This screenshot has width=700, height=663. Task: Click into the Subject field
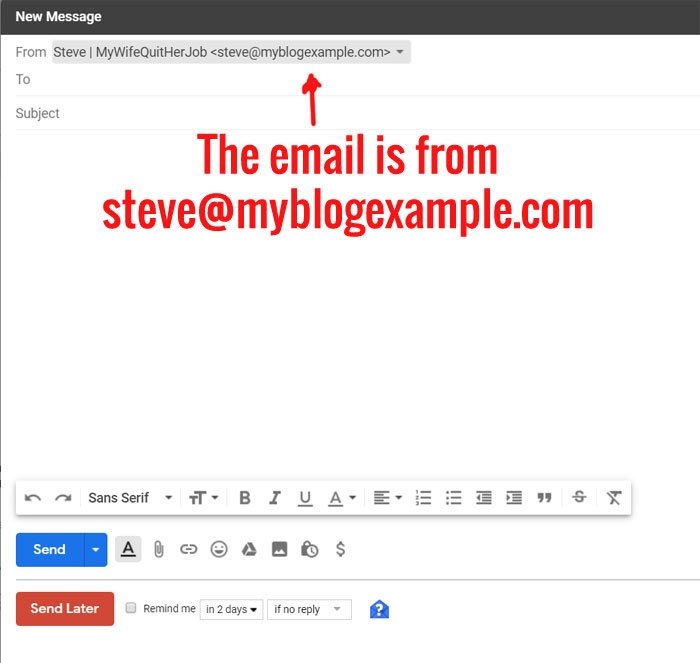point(358,113)
